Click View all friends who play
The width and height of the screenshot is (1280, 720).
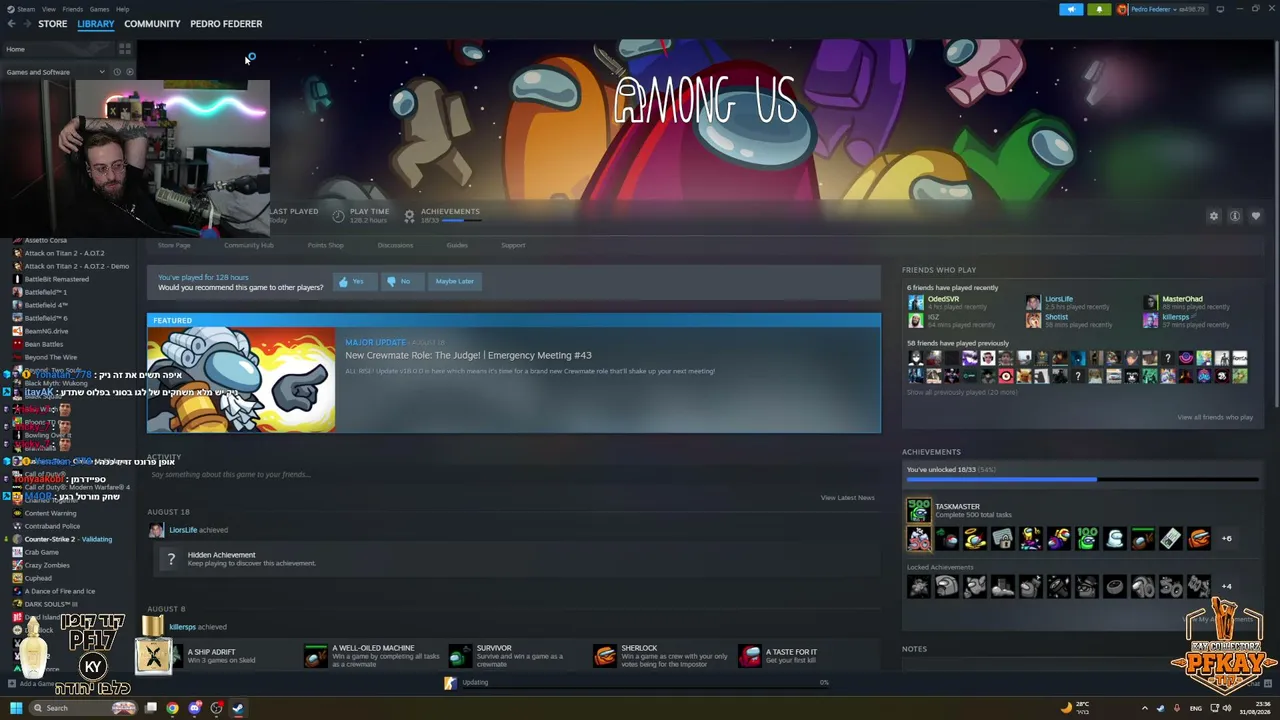[x=1215, y=417]
